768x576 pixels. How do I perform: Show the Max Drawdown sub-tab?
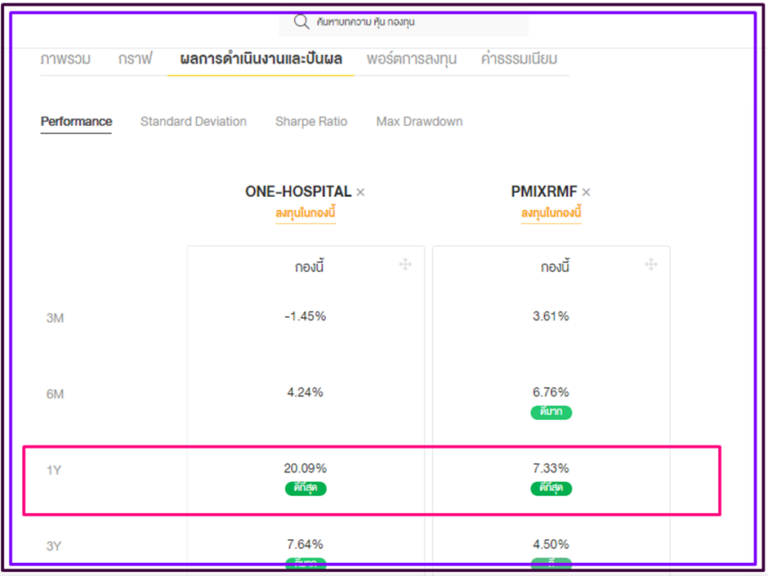[x=419, y=121]
